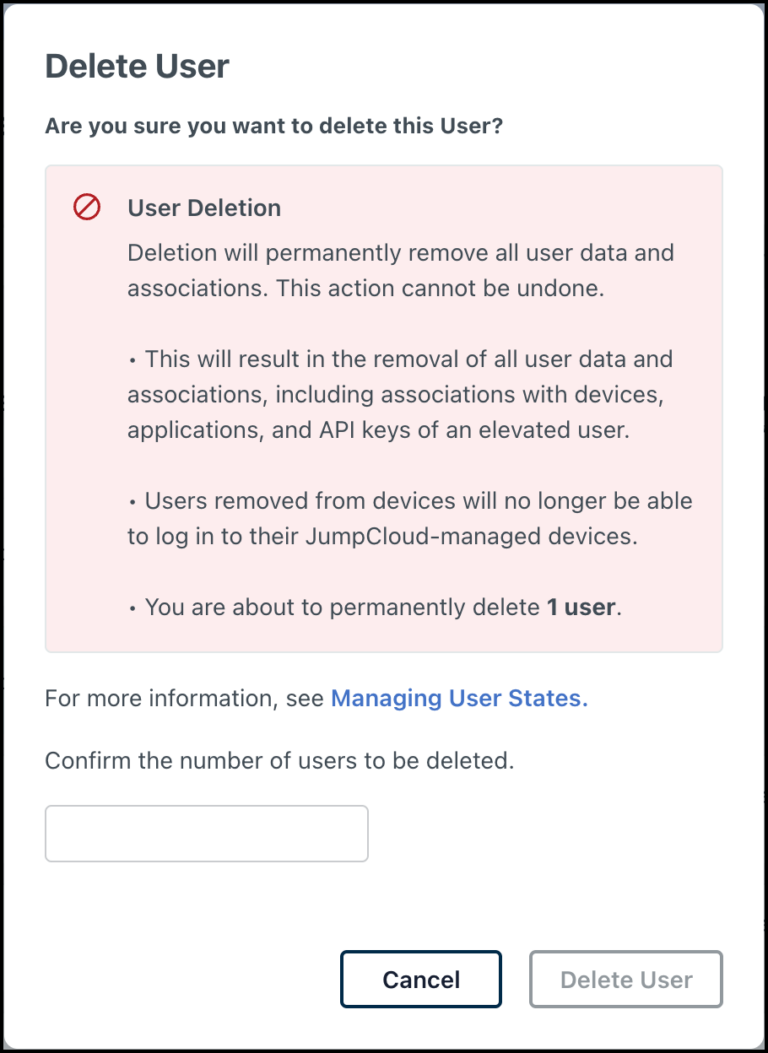Select the Delete User dialog title
This screenshot has width=768, height=1053.
[136, 66]
